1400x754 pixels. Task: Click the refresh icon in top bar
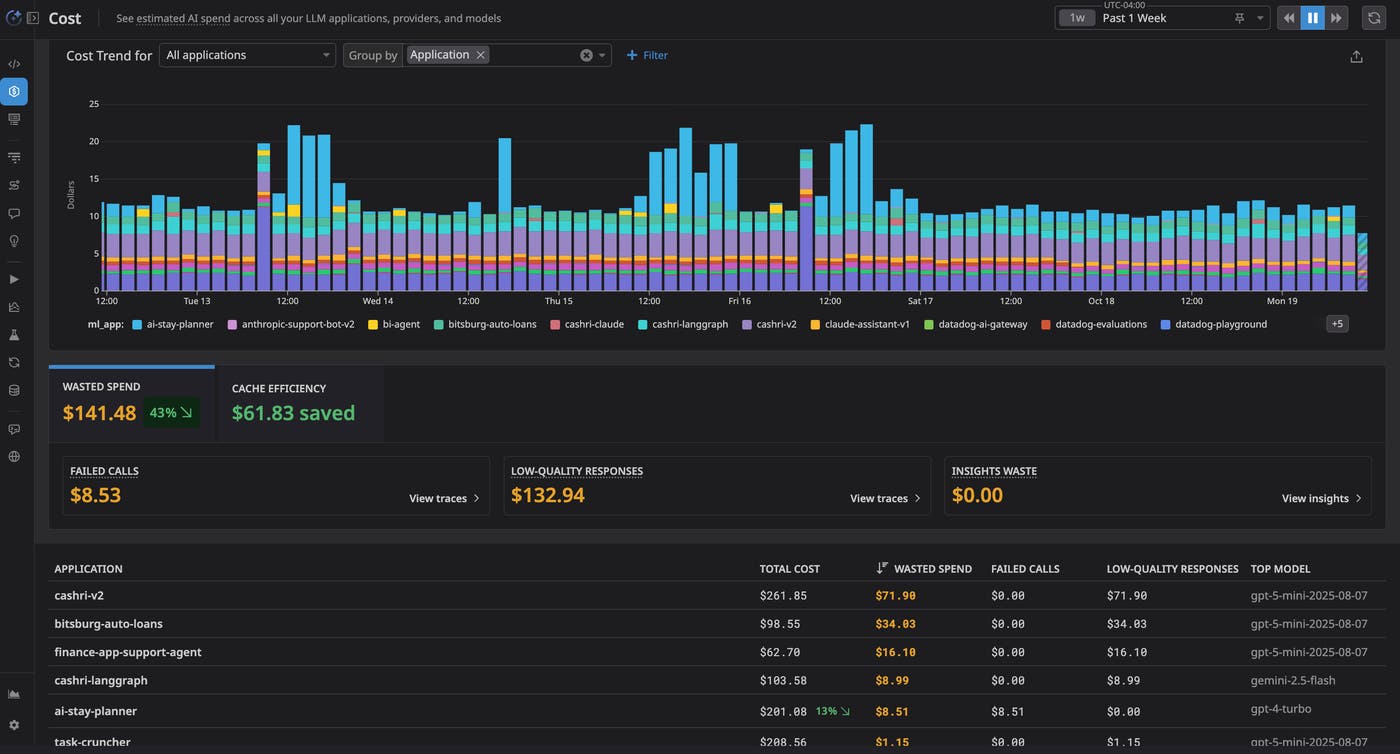pos(1374,18)
